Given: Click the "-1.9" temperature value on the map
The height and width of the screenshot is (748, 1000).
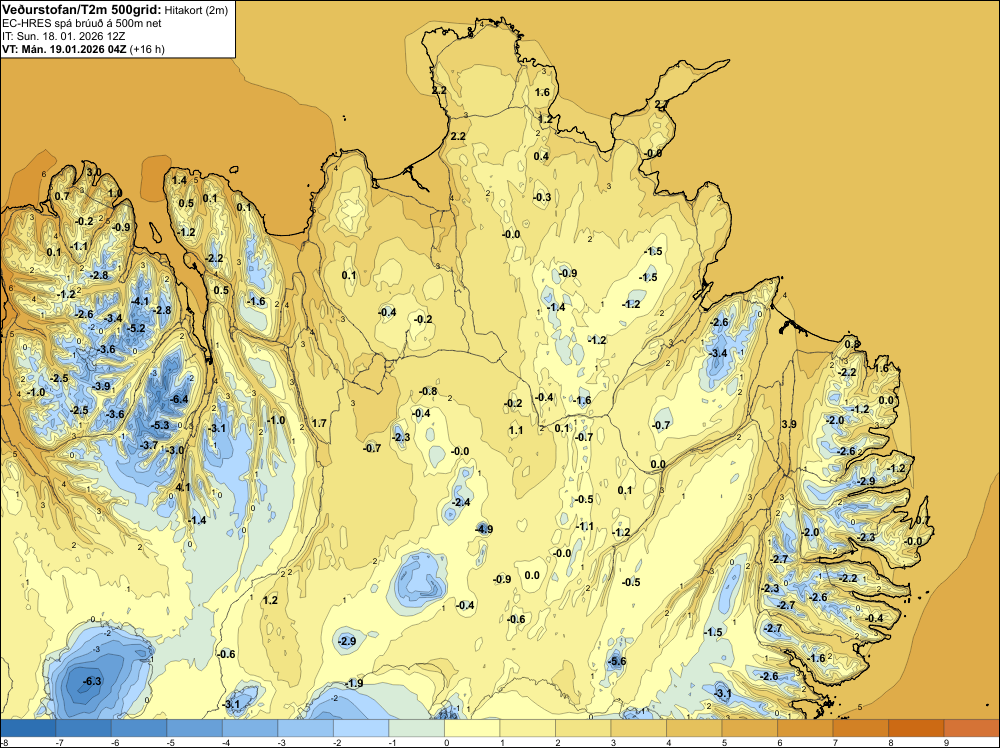Looking at the screenshot, I should tap(354, 683).
